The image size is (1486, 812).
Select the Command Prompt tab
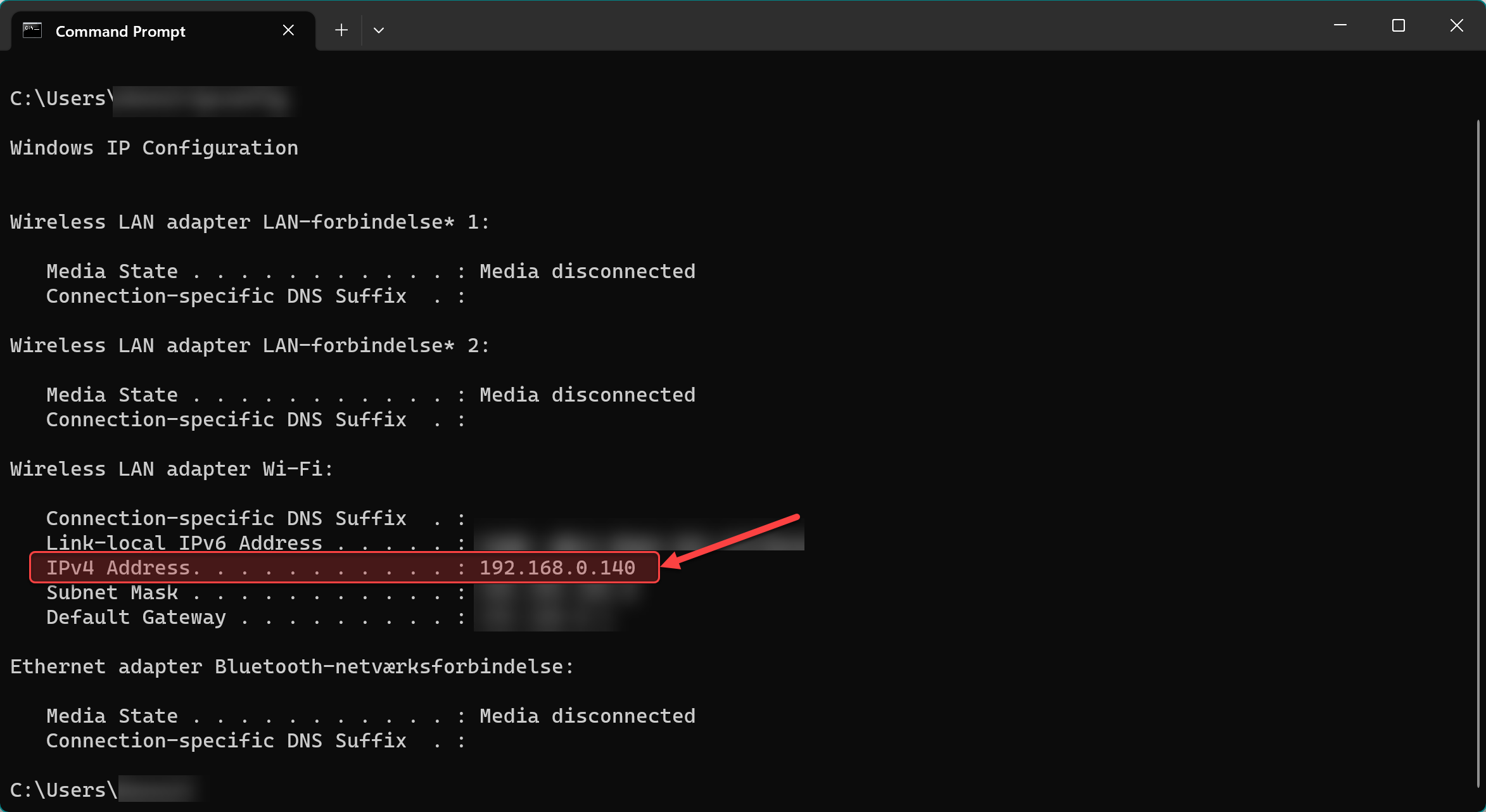pos(163,30)
